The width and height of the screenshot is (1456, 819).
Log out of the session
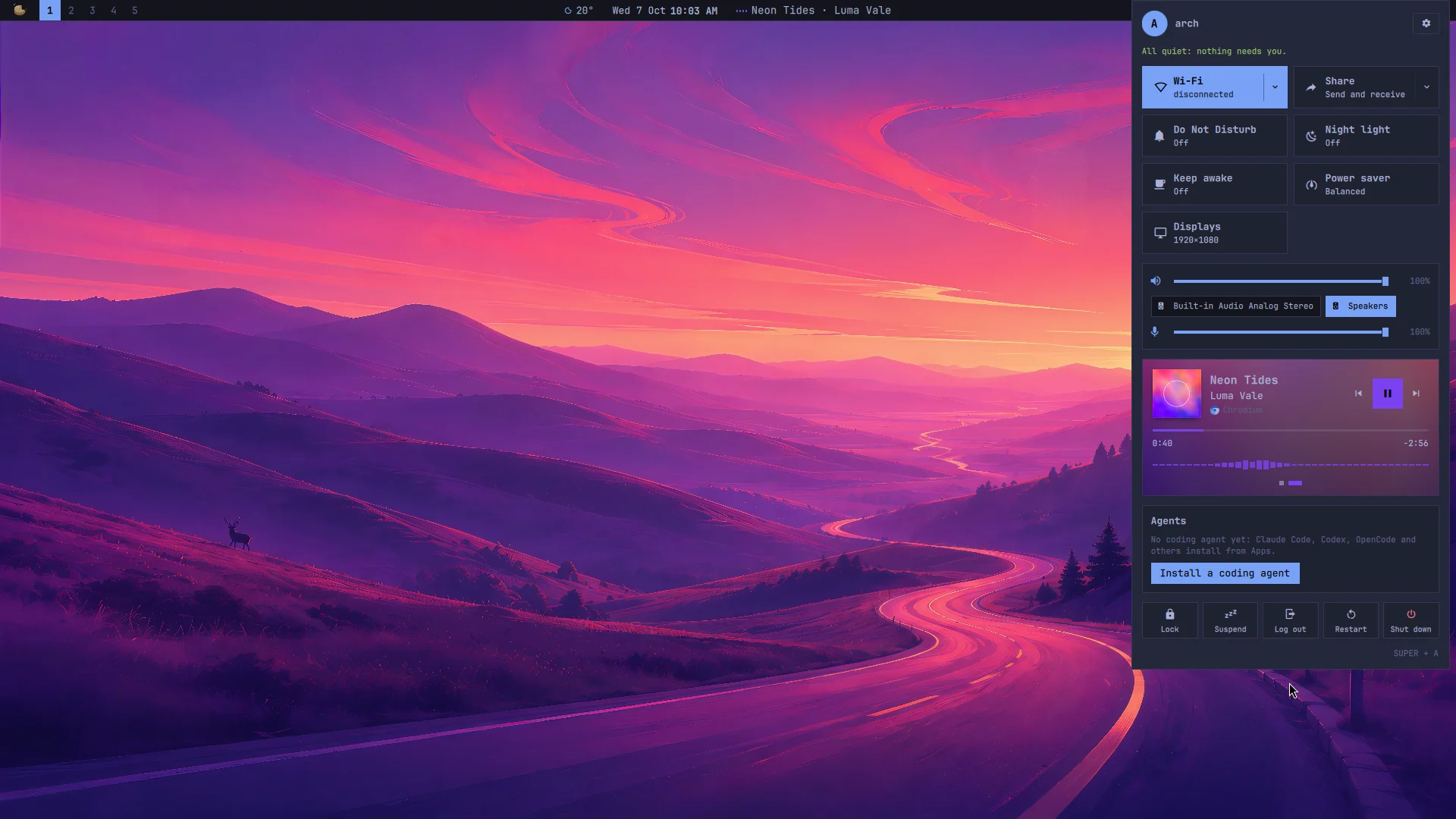(x=1290, y=620)
